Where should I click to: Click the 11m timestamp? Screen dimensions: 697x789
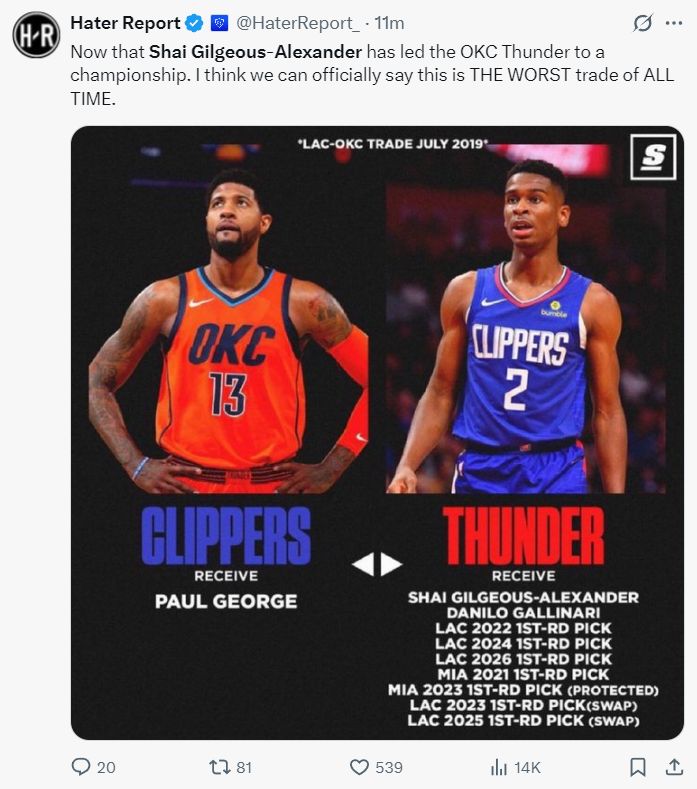[x=389, y=23]
